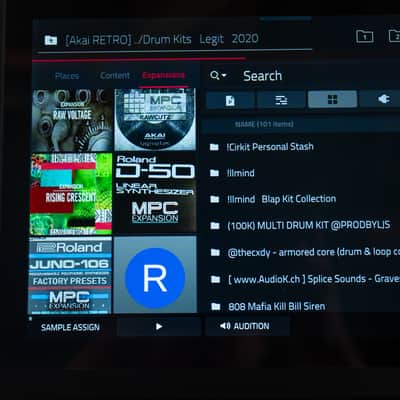
Task: Switch to the Content tab
Action: coord(115,75)
